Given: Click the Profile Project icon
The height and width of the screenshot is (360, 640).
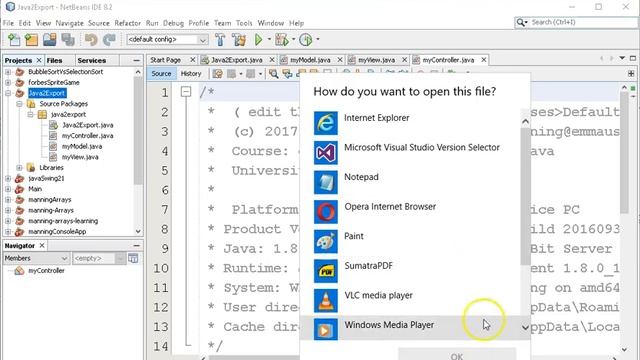Looking at the screenshot, I should point(306,40).
